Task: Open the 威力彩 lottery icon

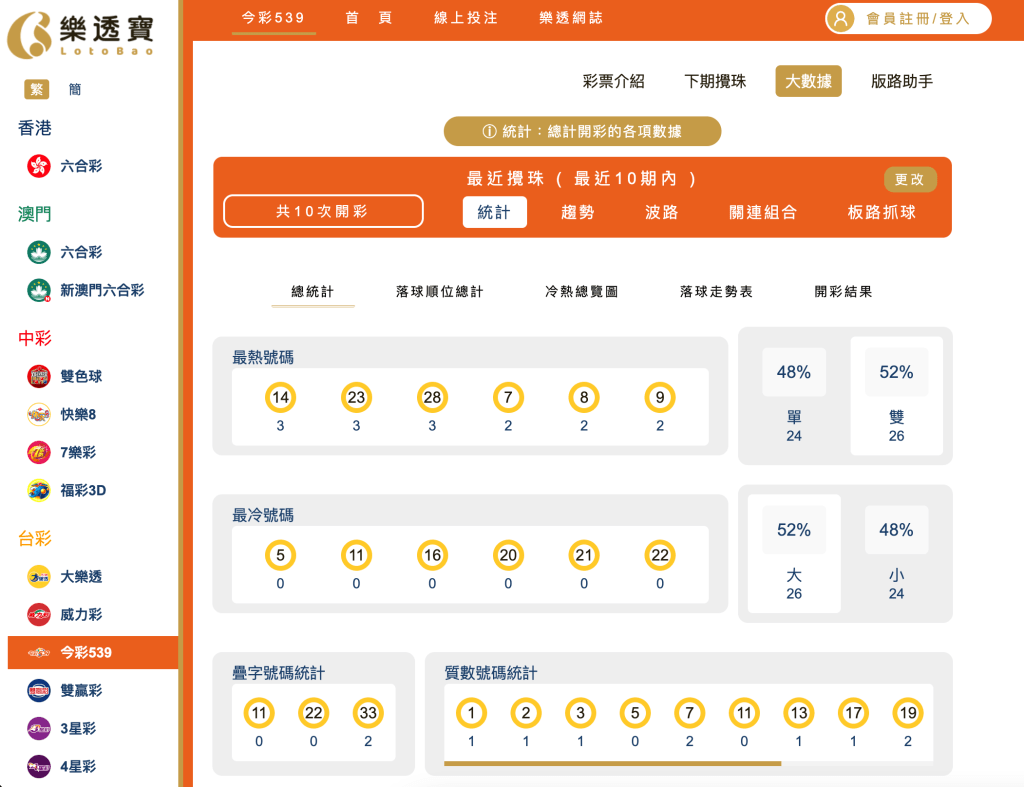Action: click(37, 614)
